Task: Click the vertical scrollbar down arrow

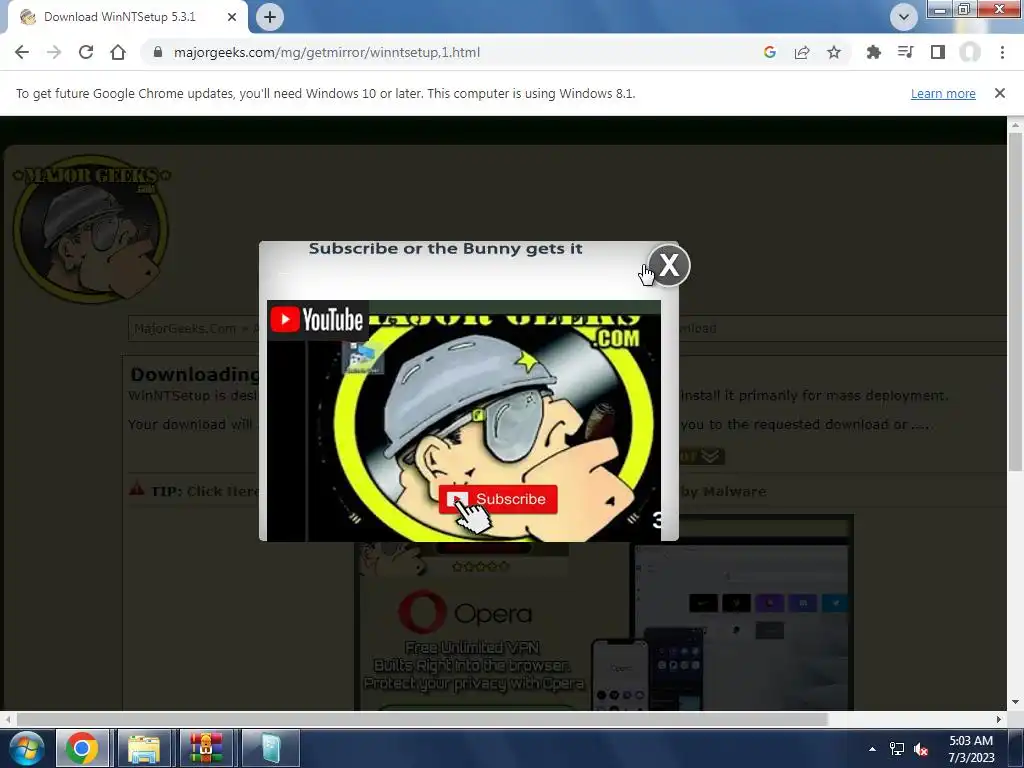Action: 1015,703
